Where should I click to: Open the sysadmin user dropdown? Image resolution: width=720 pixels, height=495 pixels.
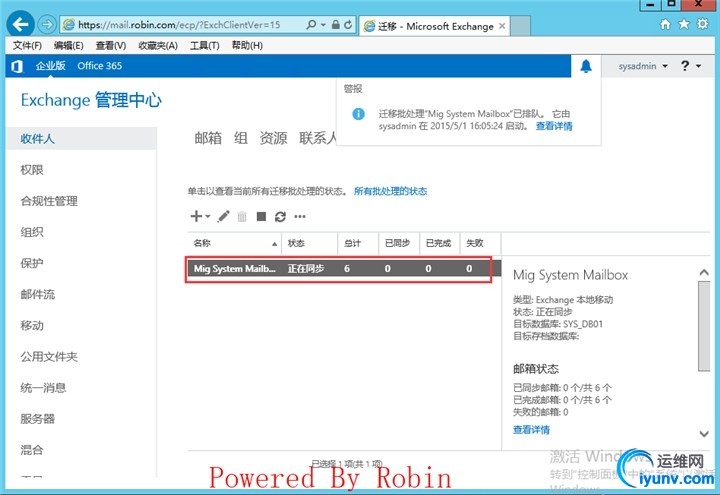643,66
